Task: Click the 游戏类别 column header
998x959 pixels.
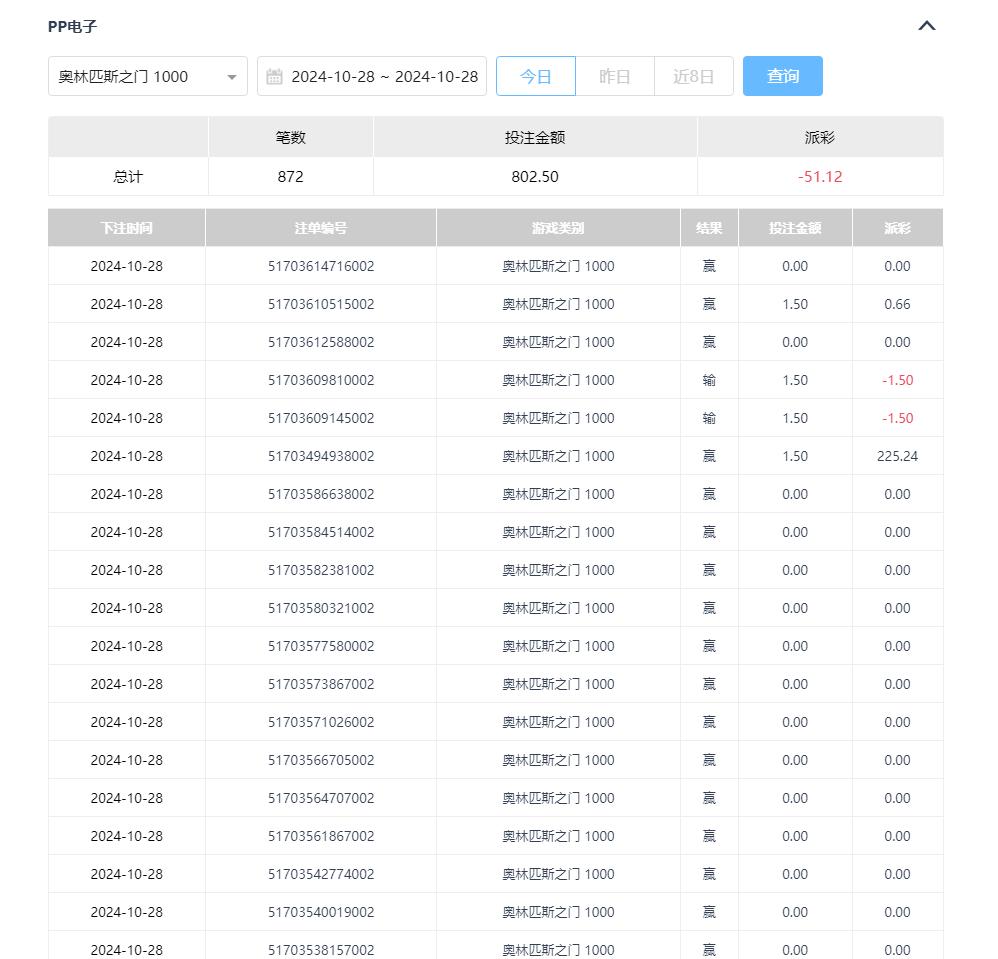Action: tap(558, 228)
